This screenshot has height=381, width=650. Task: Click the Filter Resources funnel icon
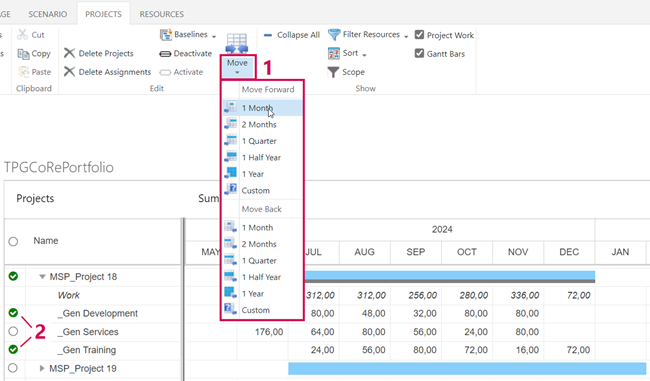click(x=334, y=35)
